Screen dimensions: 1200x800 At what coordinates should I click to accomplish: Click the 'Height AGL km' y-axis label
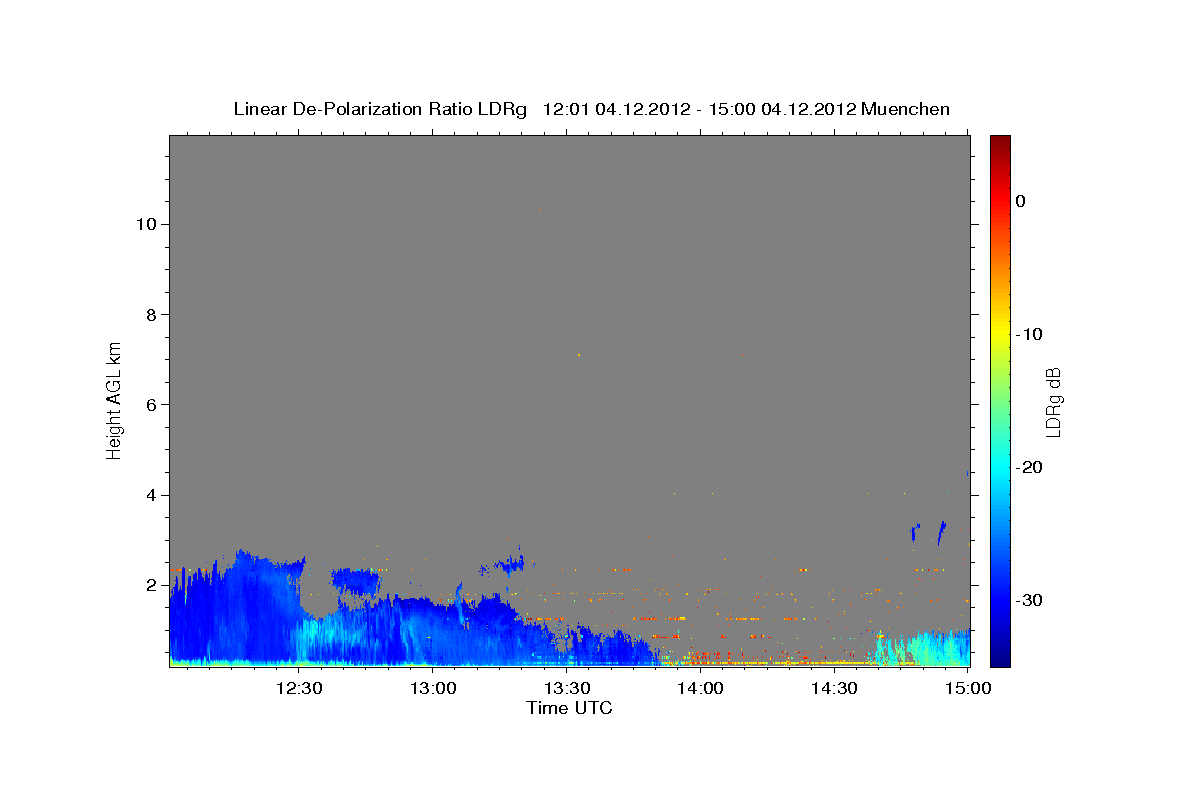[114, 399]
